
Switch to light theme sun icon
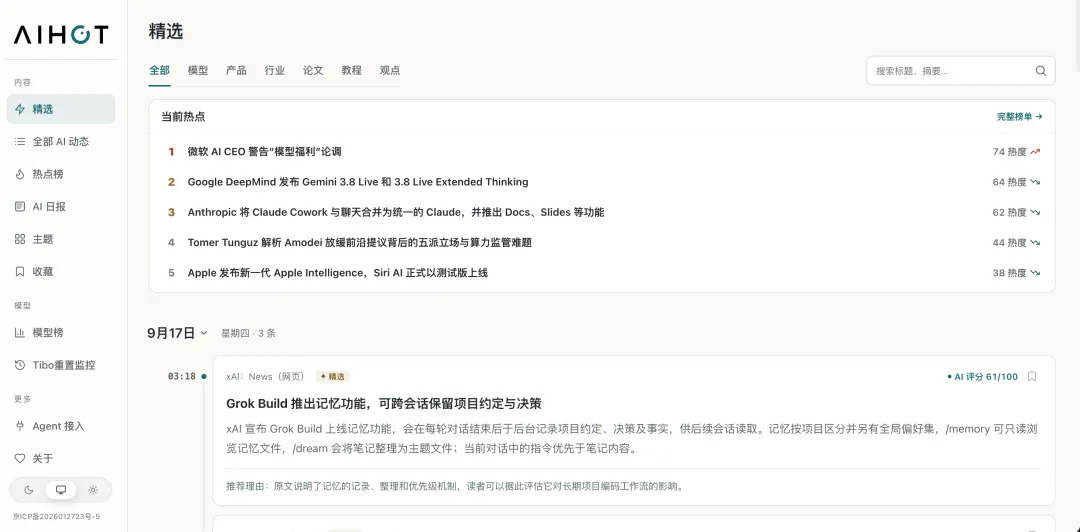pos(93,490)
